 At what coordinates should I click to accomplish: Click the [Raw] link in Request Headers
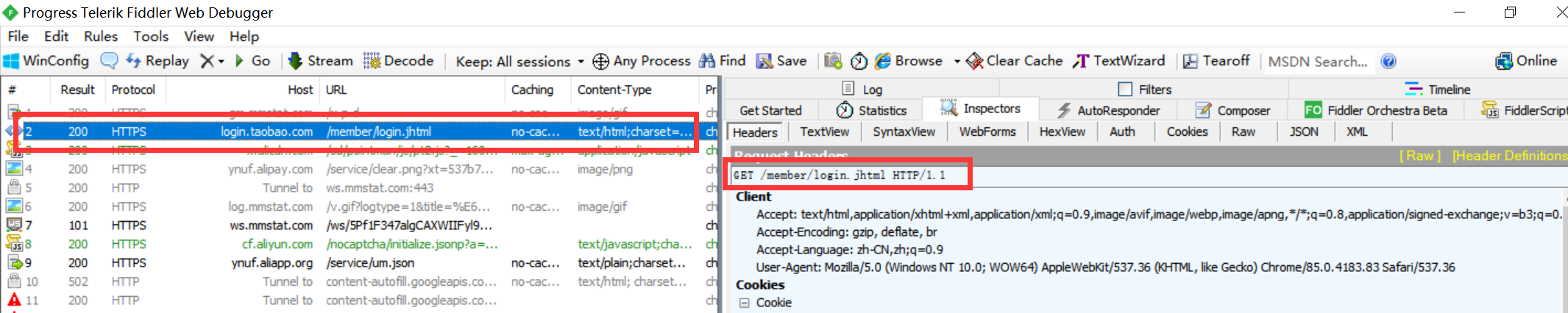1420,156
